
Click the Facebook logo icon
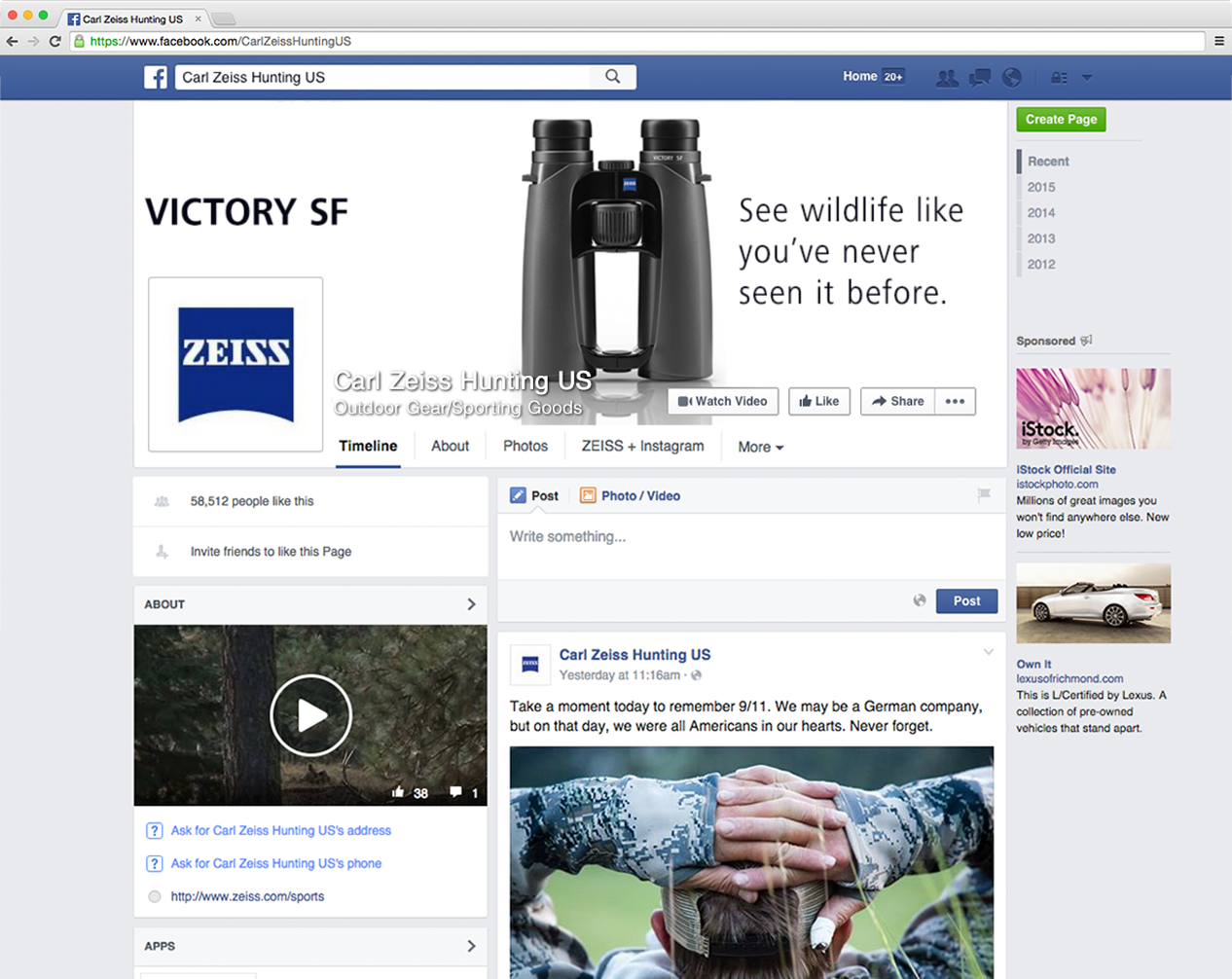pos(156,77)
